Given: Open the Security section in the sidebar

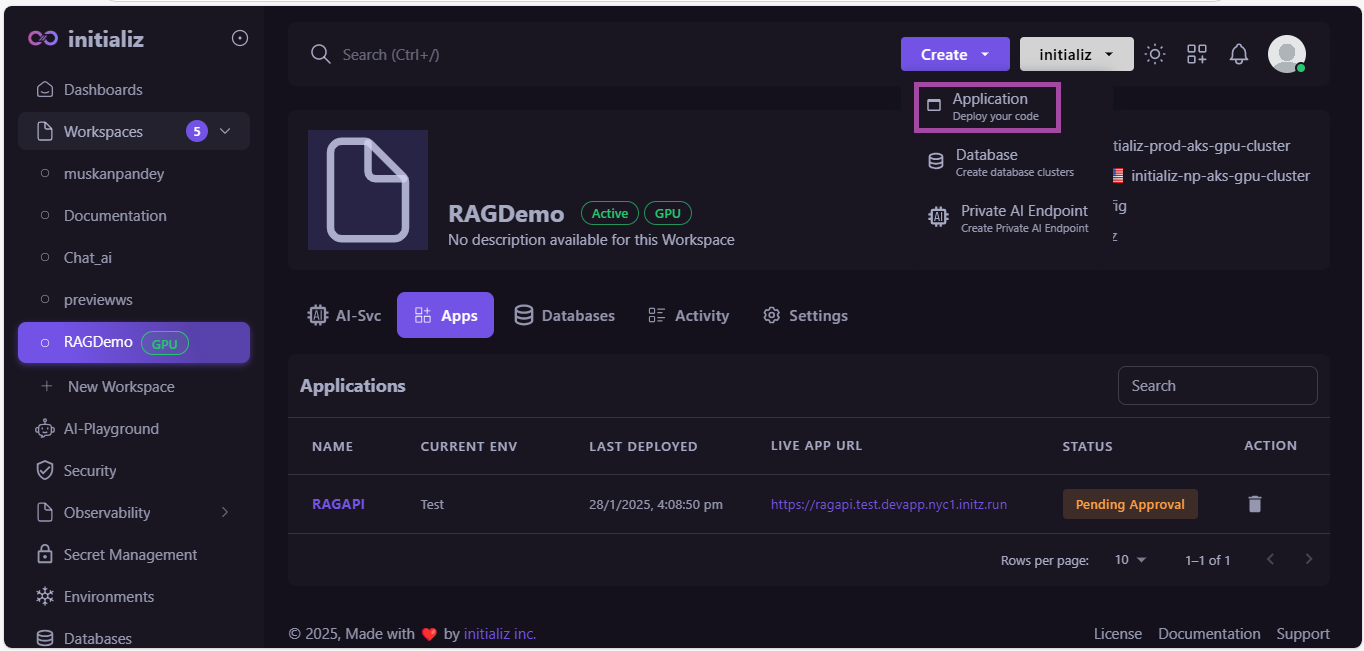Looking at the screenshot, I should (x=88, y=470).
